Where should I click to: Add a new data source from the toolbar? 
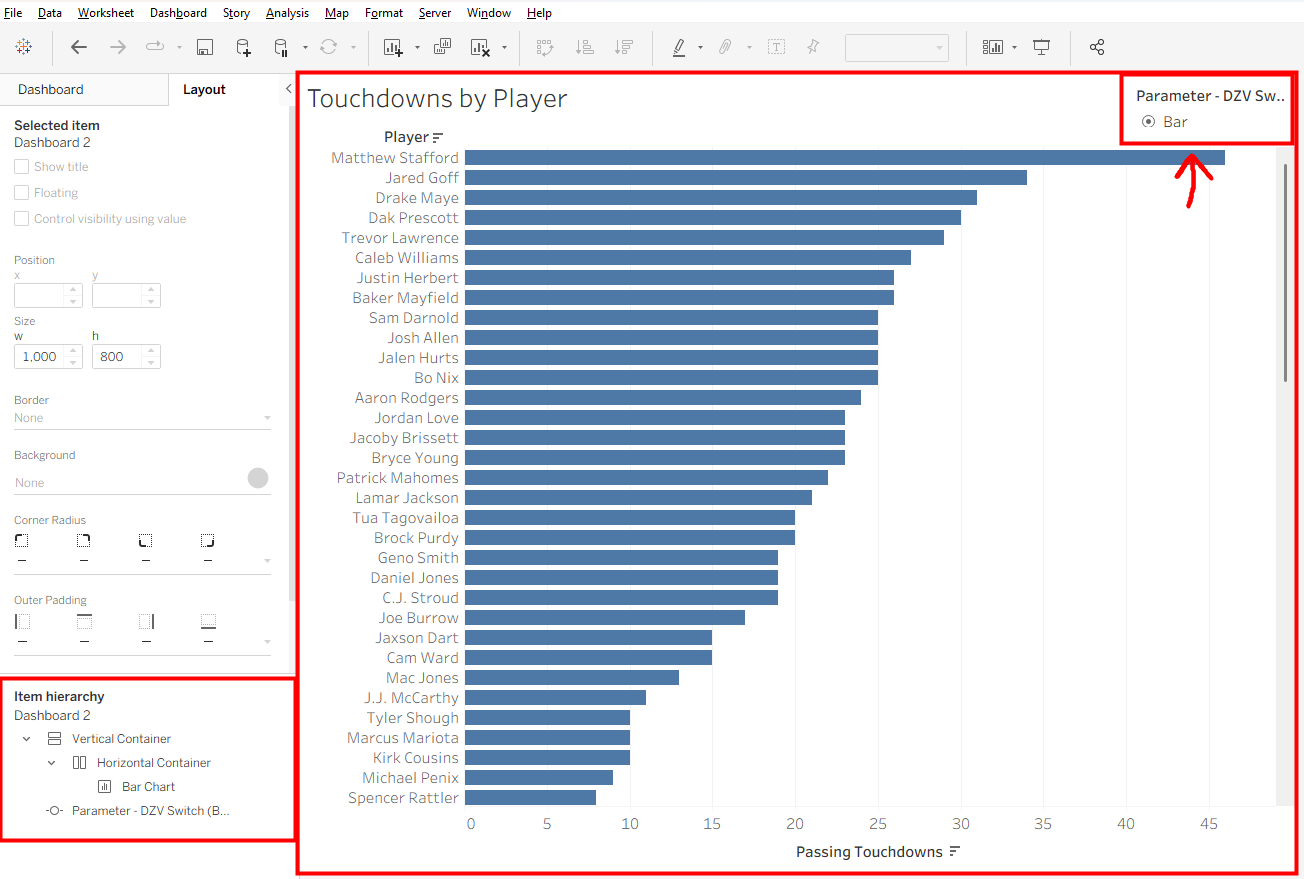tap(243, 47)
